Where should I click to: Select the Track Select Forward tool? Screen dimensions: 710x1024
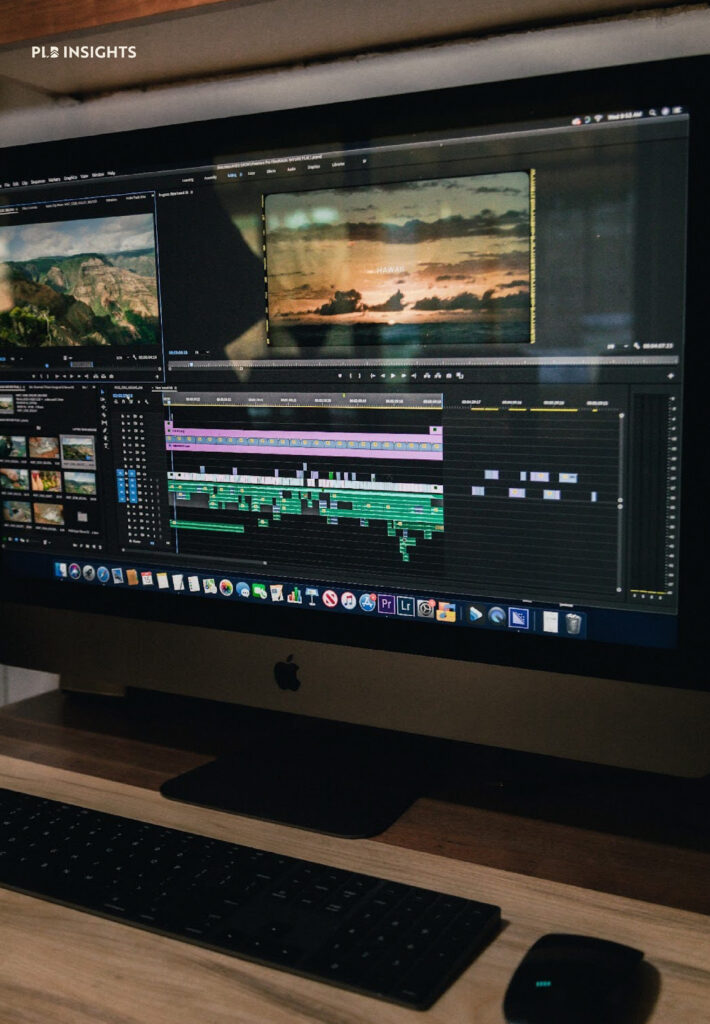coord(103,398)
